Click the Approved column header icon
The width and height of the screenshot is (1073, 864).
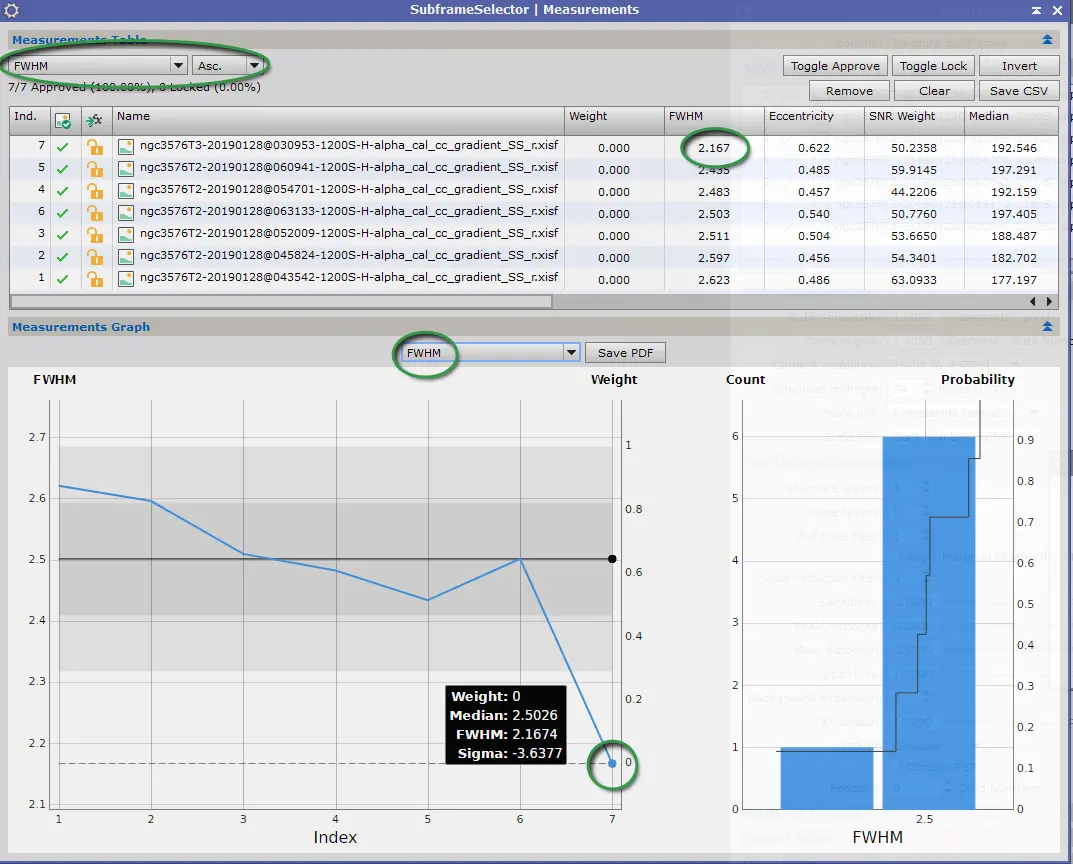(x=62, y=122)
